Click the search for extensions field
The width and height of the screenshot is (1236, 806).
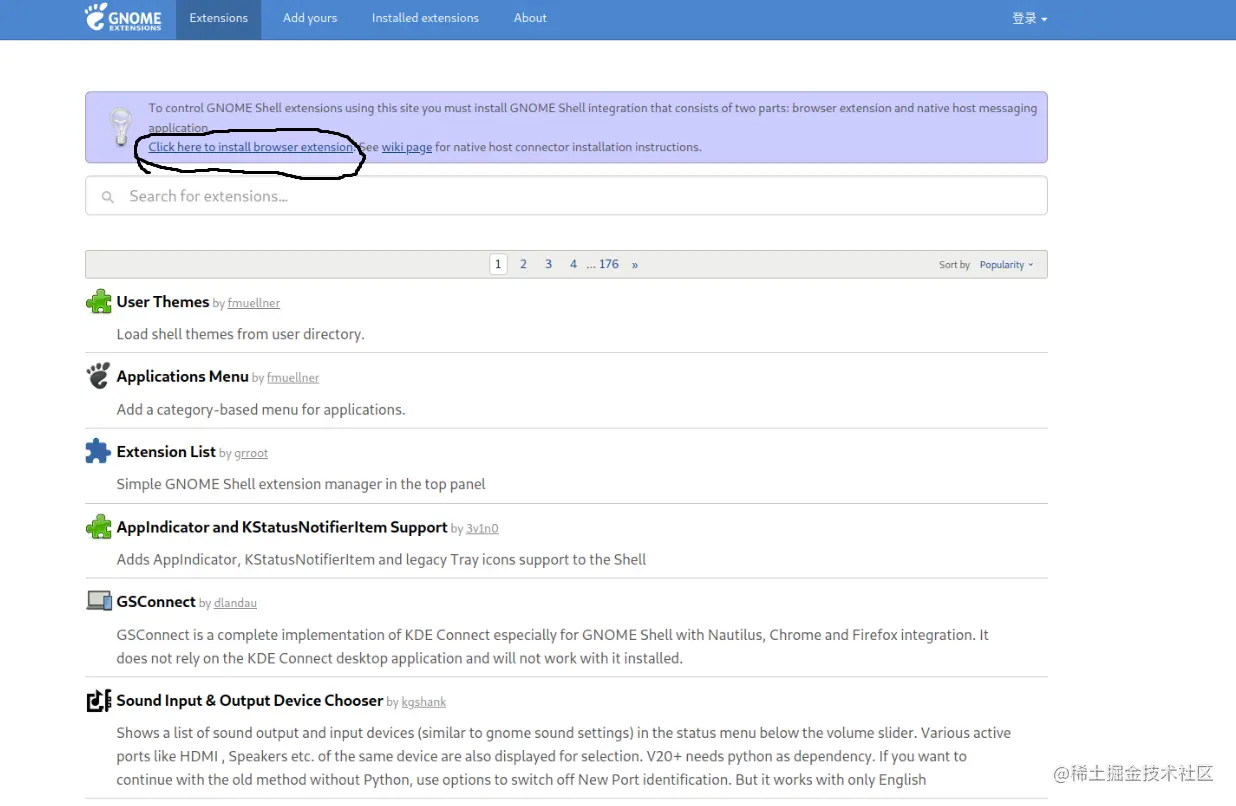tap(566, 196)
